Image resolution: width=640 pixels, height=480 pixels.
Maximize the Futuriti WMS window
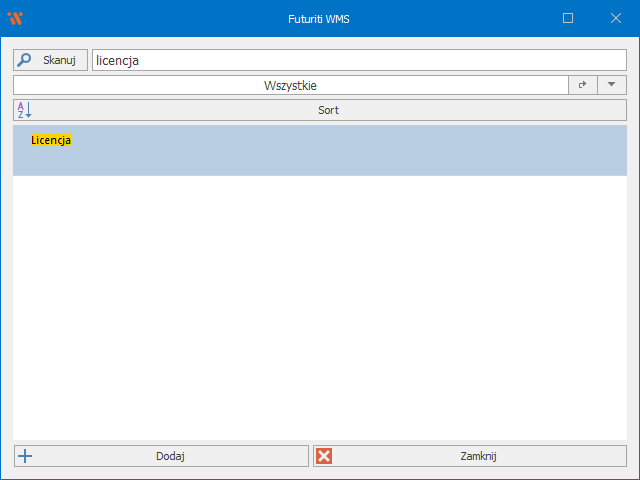[568, 18]
